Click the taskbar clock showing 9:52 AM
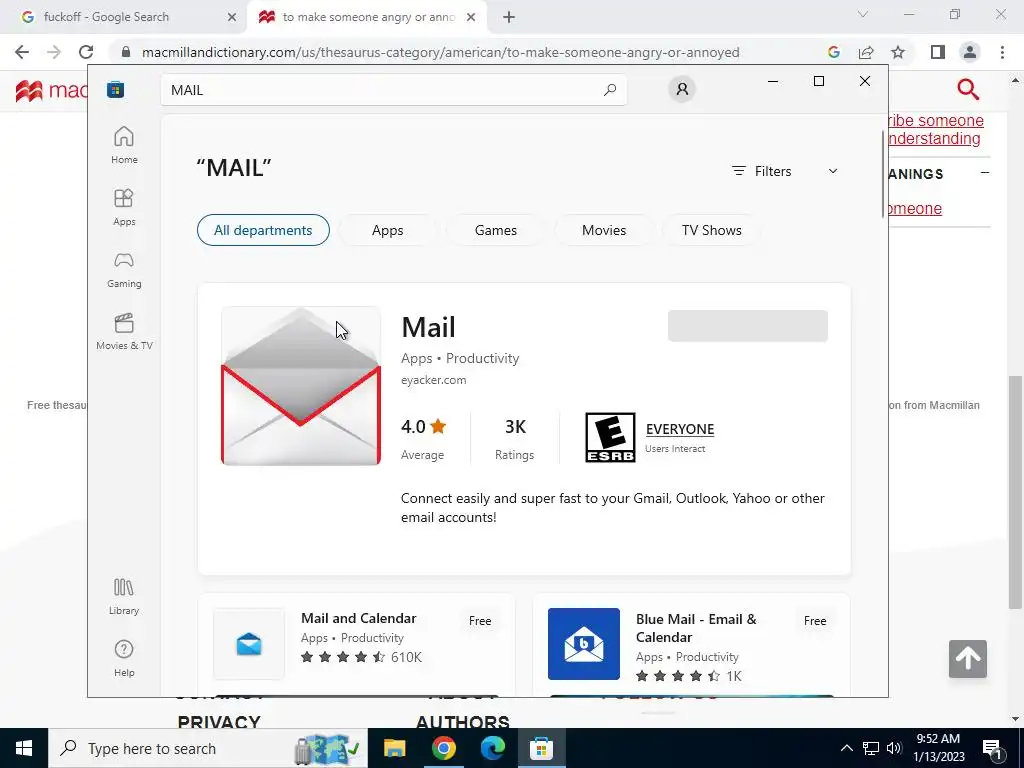This screenshot has height=768, width=1024. tap(939, 748)
